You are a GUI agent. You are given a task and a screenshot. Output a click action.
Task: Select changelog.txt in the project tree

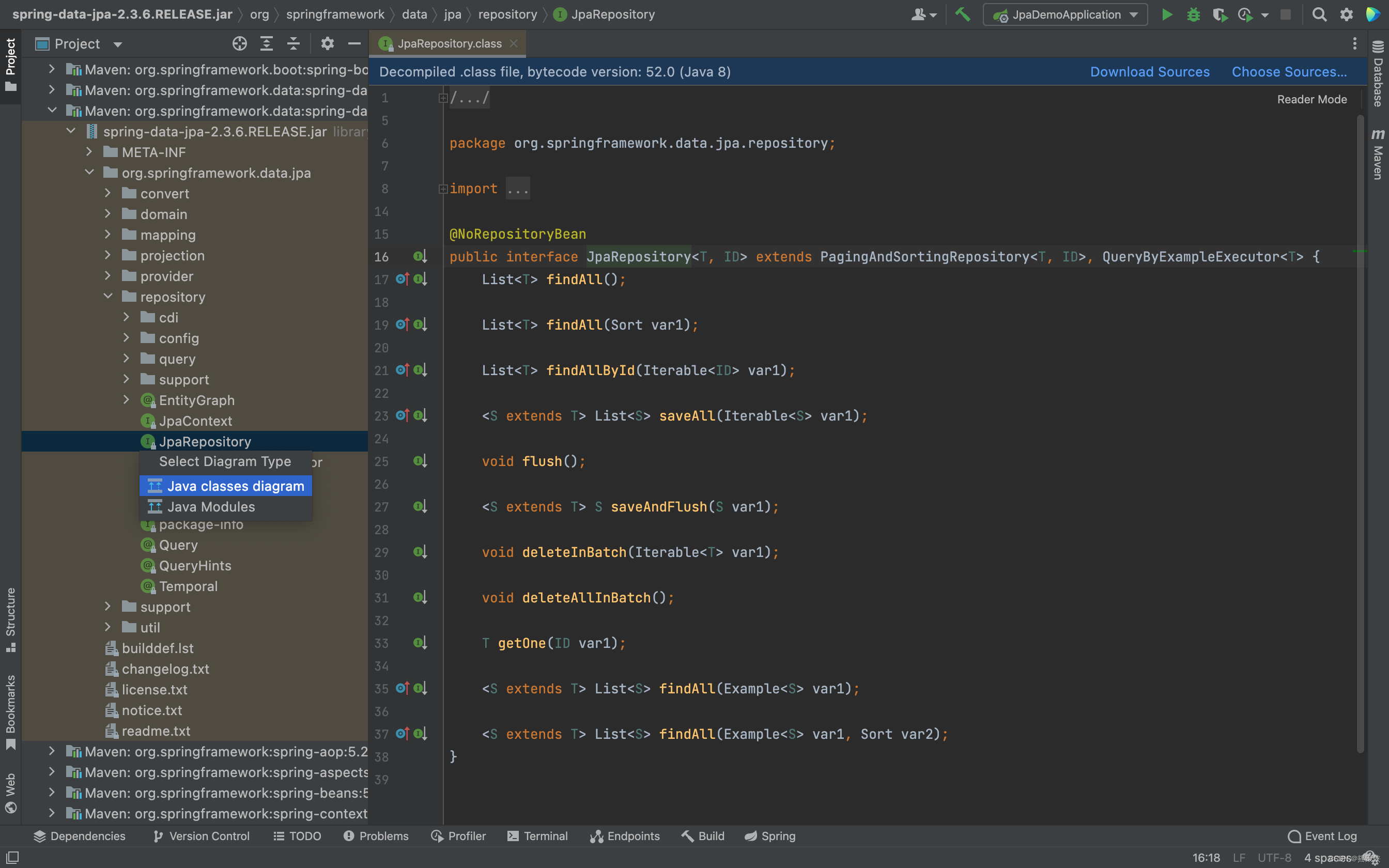(x=165, y=669)
